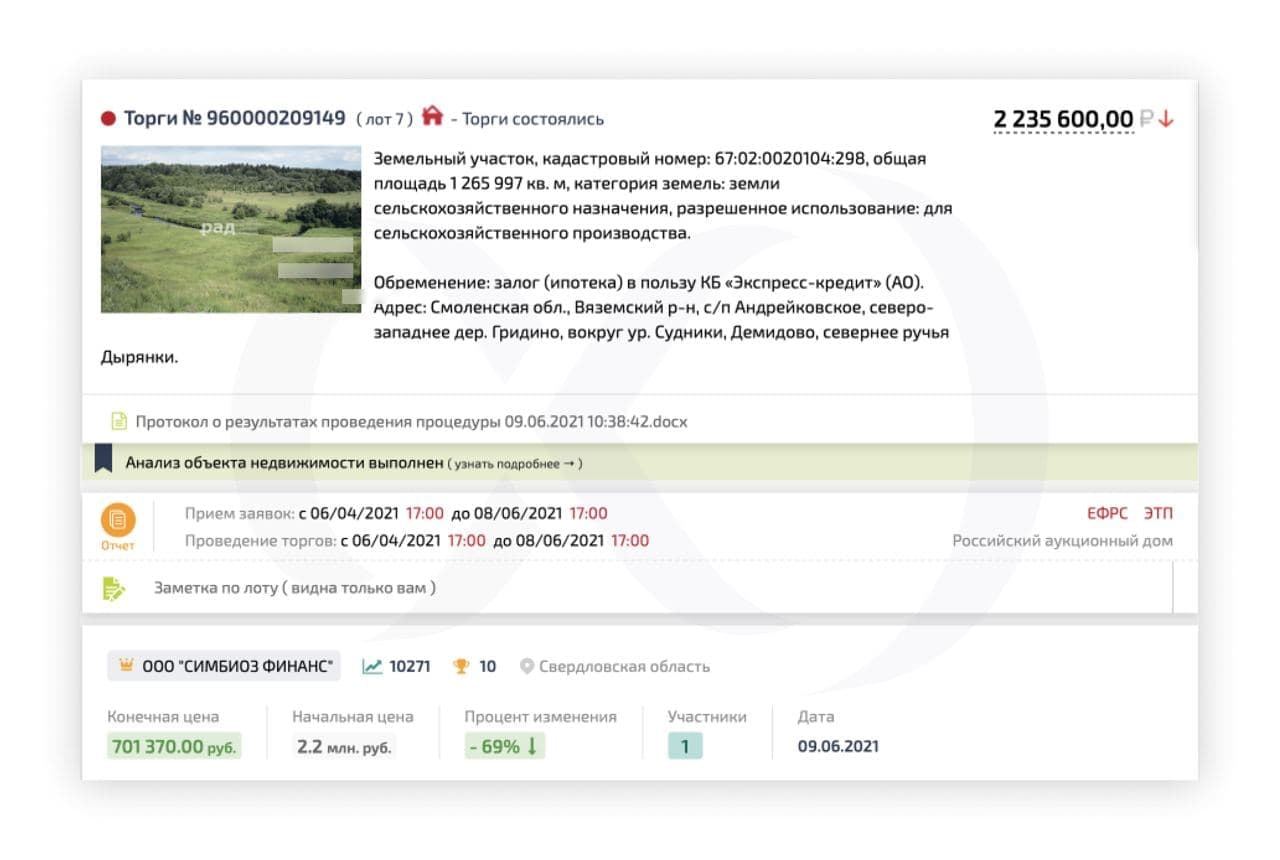Open the Протокол о результатах docx file
Screen dimensions: 1280x860
[x=412, y=422]
